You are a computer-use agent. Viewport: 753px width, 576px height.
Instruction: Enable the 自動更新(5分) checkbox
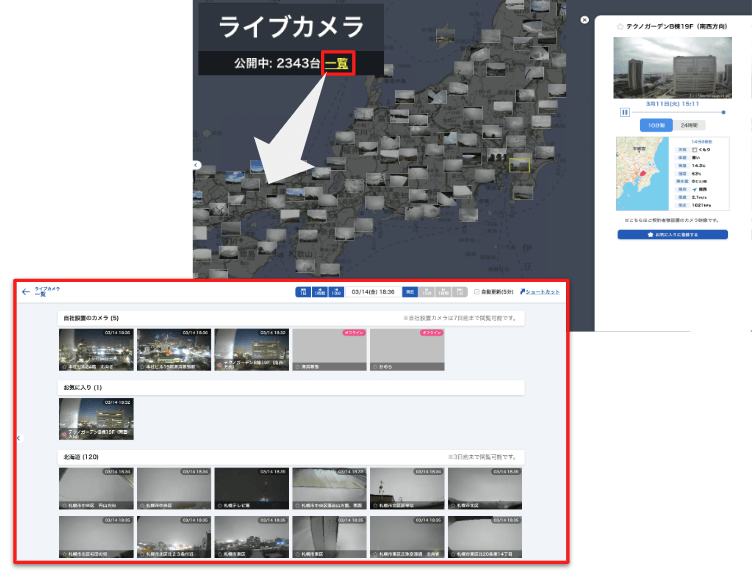click(x=476, y=292)
